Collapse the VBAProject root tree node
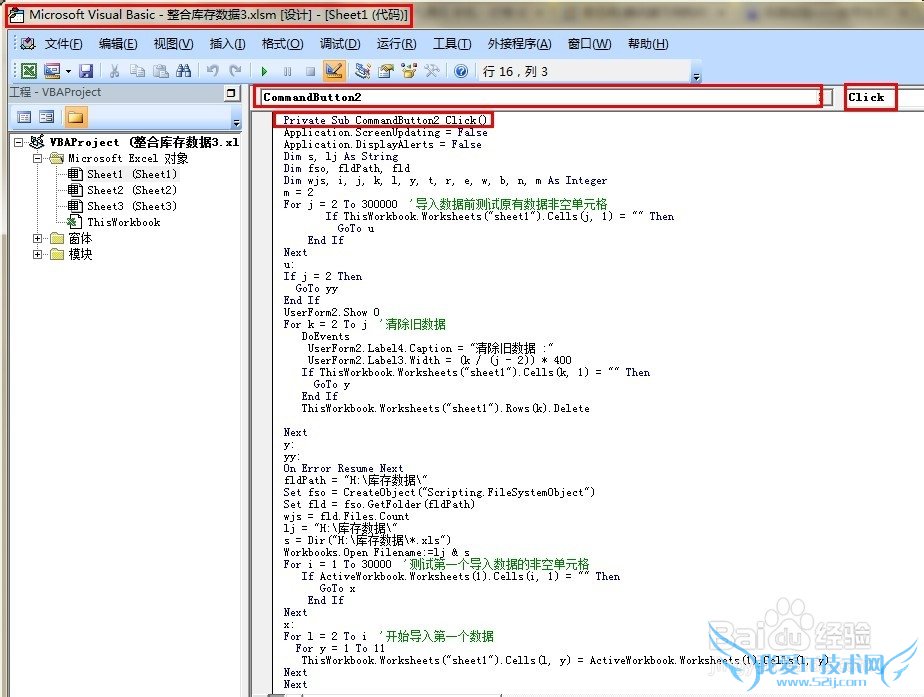 click(x=19, y=142)
